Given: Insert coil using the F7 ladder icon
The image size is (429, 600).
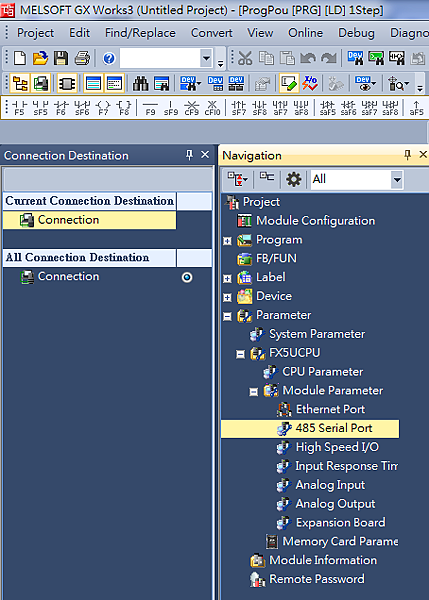Looking at the screenshot, I should tap(103, 108).
